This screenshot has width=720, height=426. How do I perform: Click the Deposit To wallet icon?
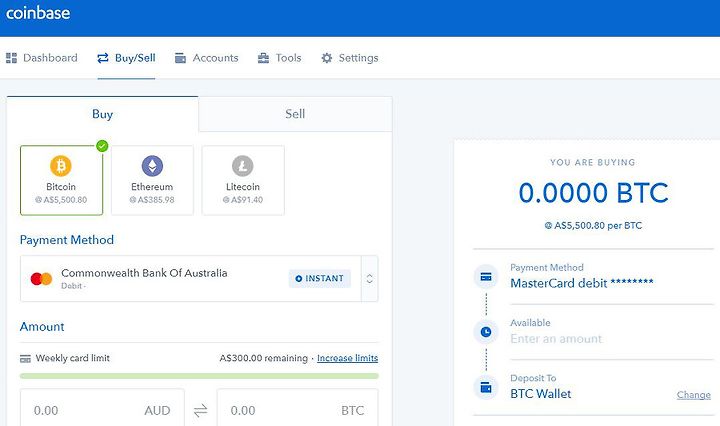click(x=486, y=387)
